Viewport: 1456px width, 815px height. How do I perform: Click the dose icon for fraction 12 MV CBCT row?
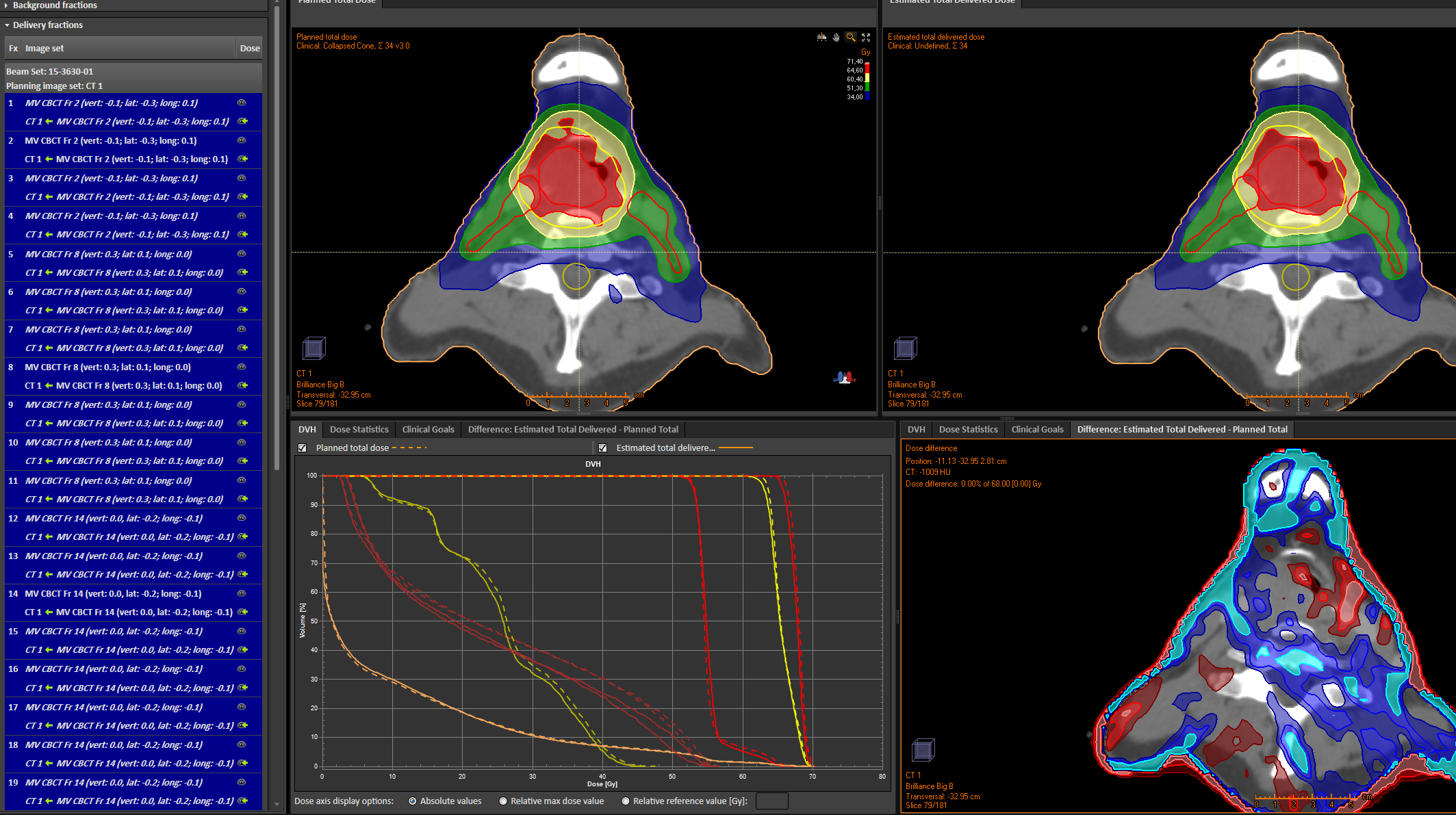click(x=242, y=518)
